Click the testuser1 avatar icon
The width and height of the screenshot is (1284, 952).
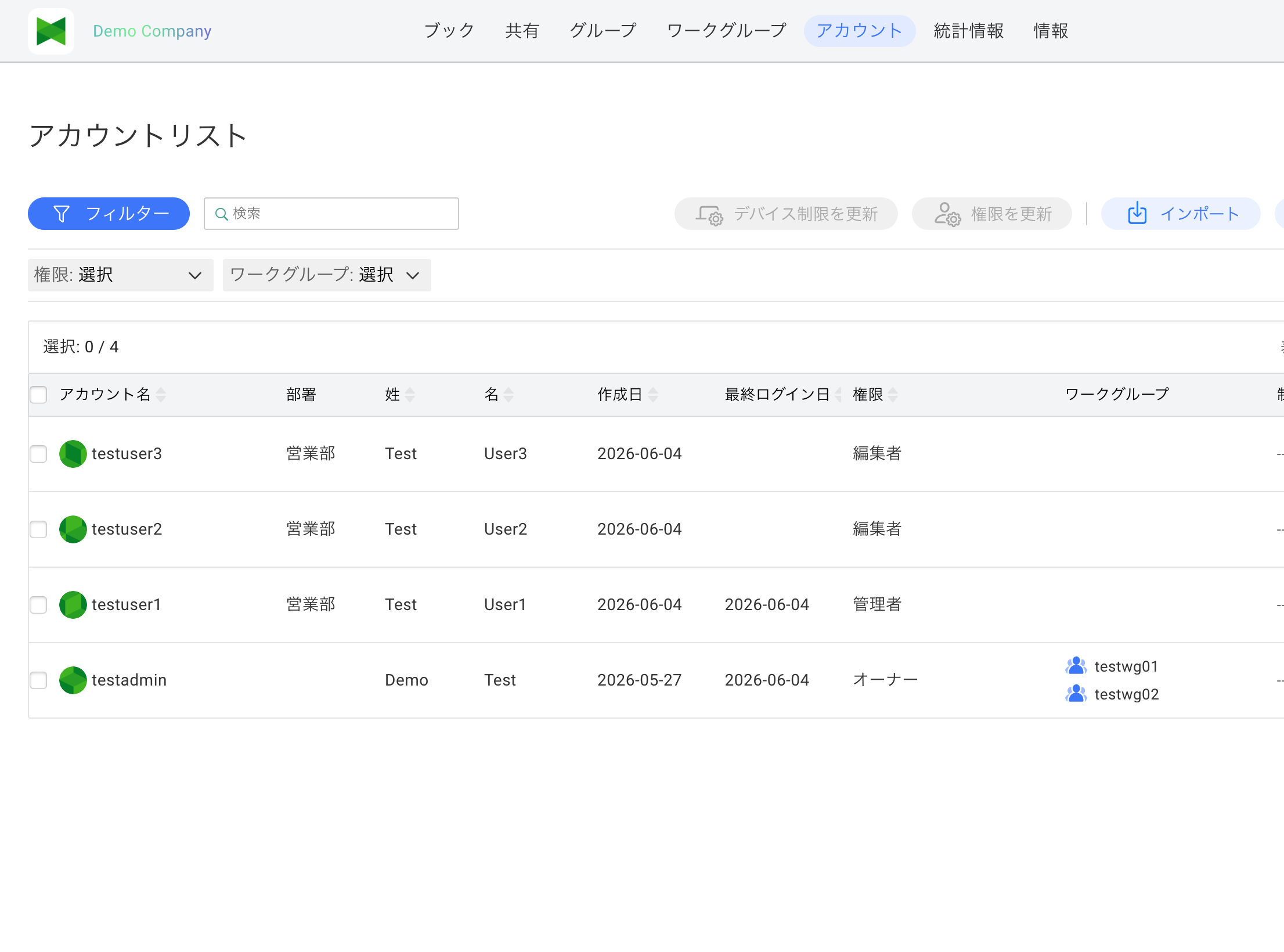[73, 605]
